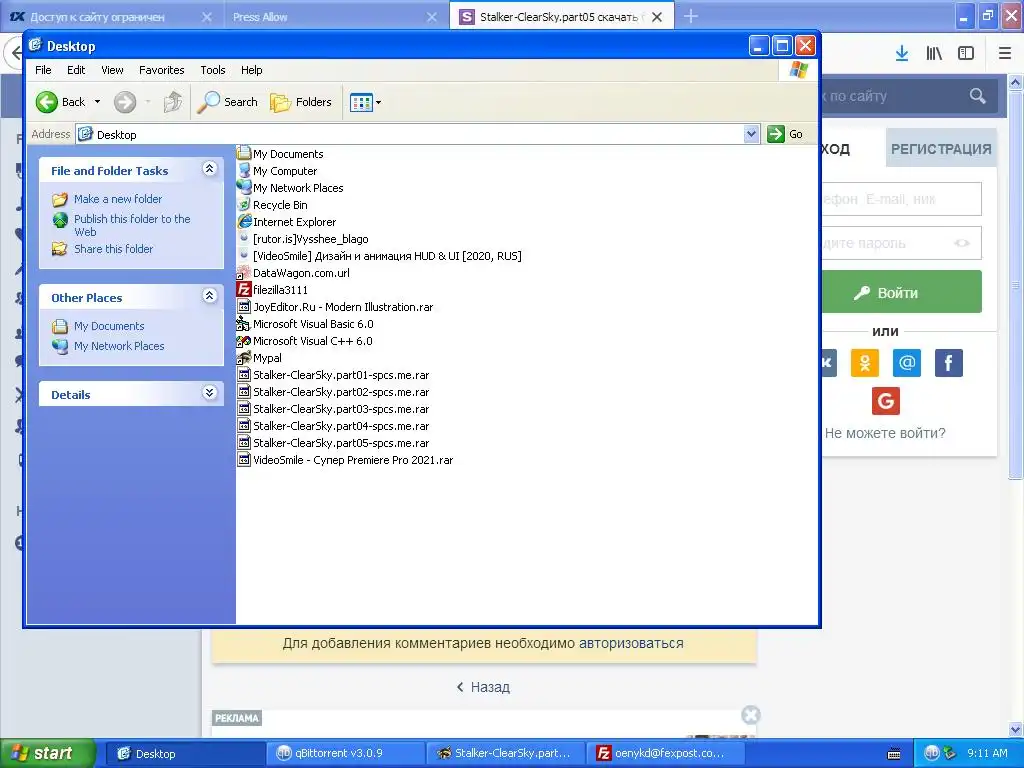Click the Up folder toolbar icon
Image resolution: width=1024 pixels, height=768 pixels.
172,102
